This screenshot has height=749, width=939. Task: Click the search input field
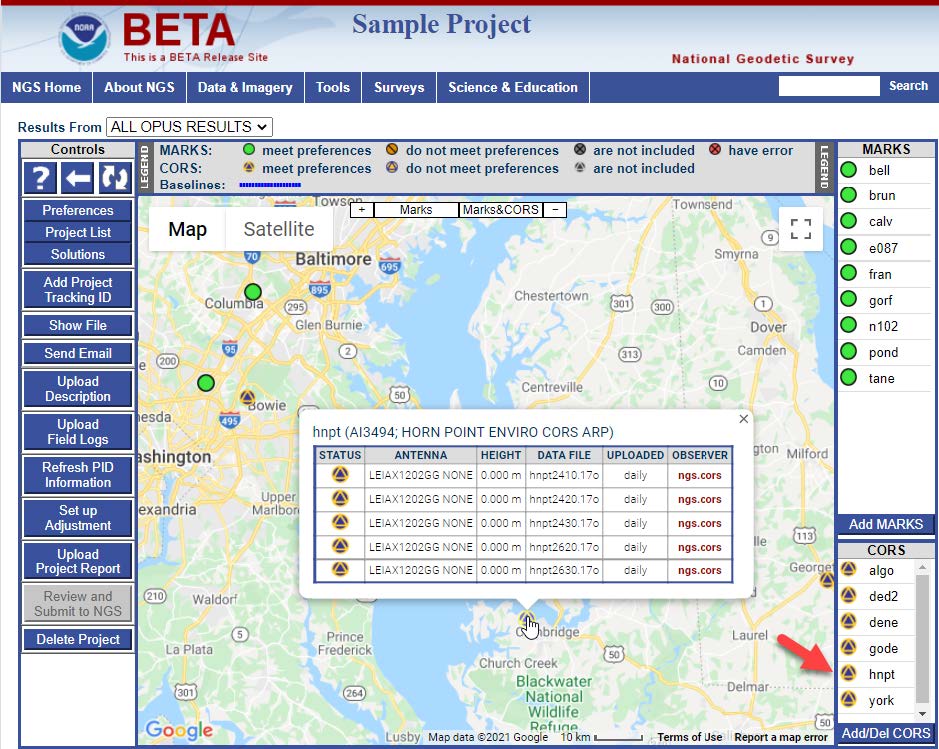pyautogui.click(x=828, y=86)
